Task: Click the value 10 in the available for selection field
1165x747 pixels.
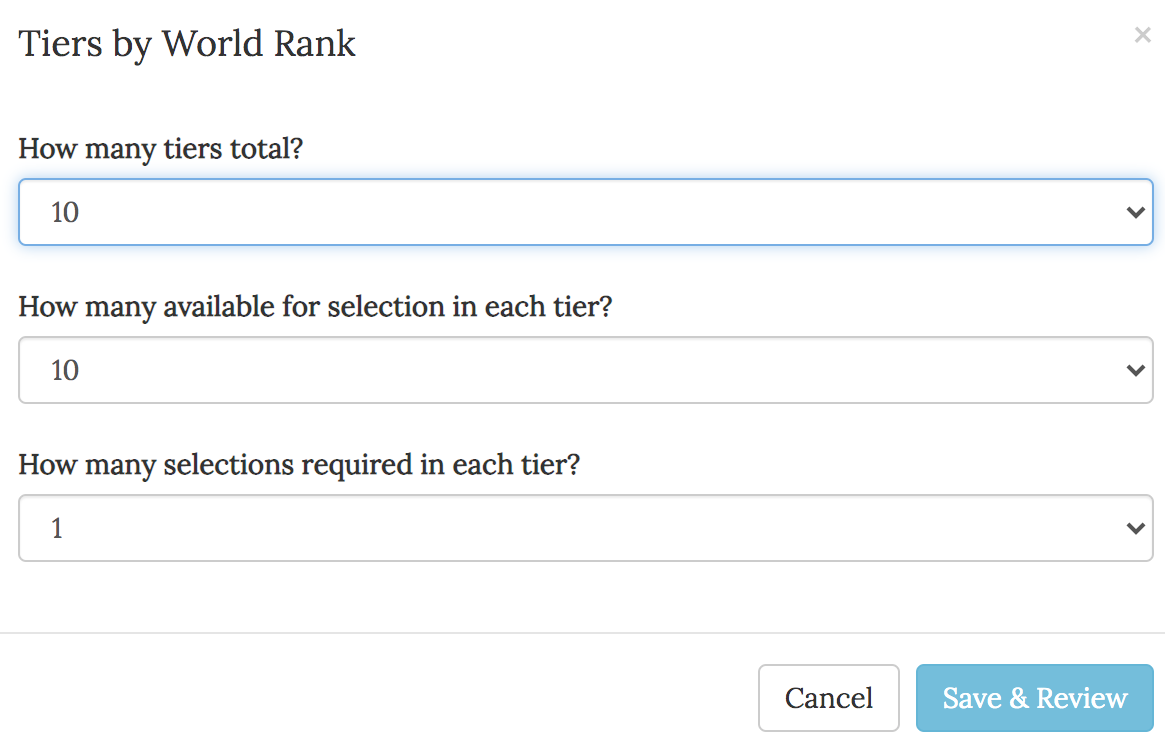Action: click(65, 371)
